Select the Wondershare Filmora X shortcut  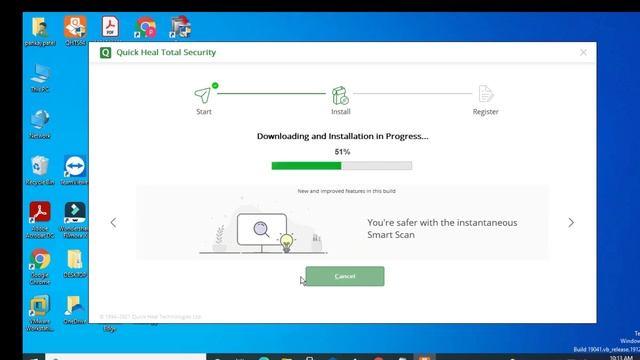[74, 220]
